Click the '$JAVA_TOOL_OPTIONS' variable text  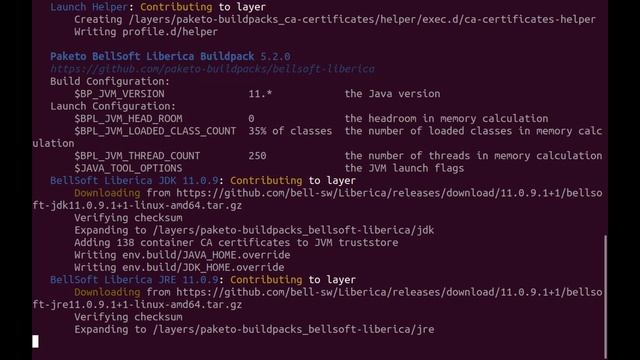128,168
